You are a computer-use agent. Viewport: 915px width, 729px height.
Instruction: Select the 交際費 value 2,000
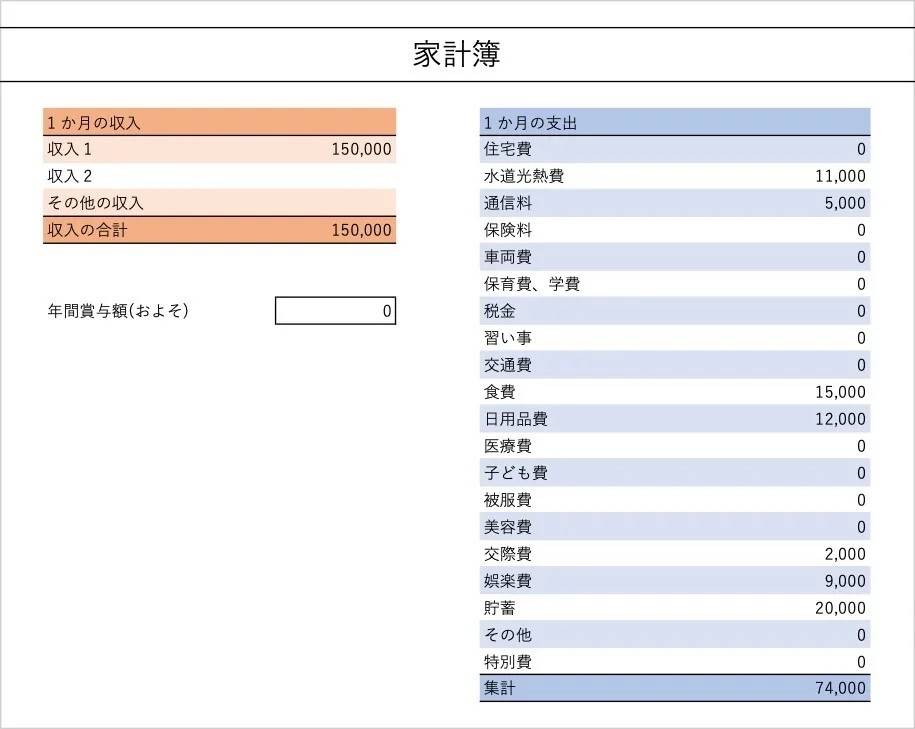click(845, 554)
